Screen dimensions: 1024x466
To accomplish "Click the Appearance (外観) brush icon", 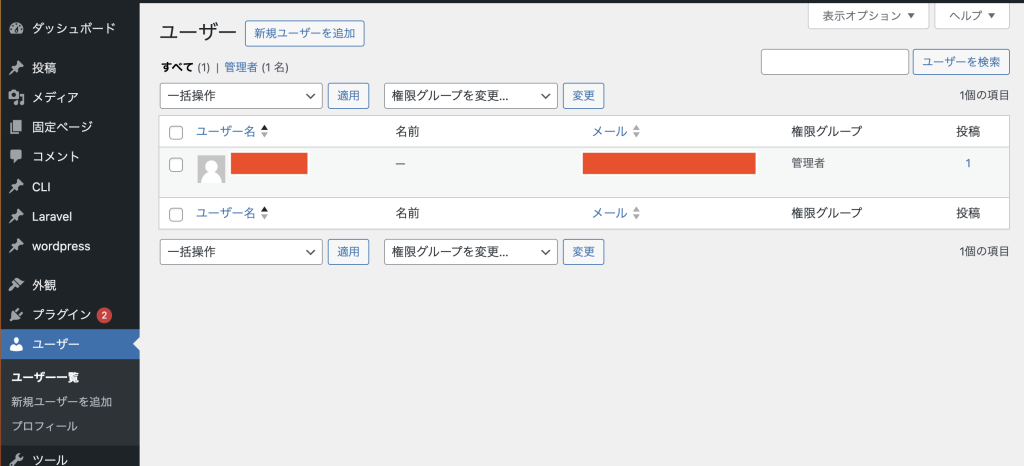I will [x=16, y=285].
